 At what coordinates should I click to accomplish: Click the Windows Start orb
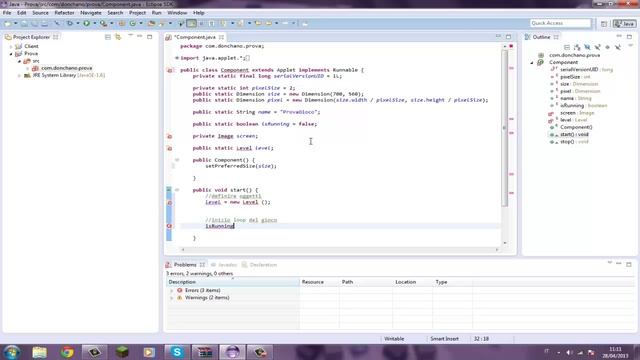point(12,352)
